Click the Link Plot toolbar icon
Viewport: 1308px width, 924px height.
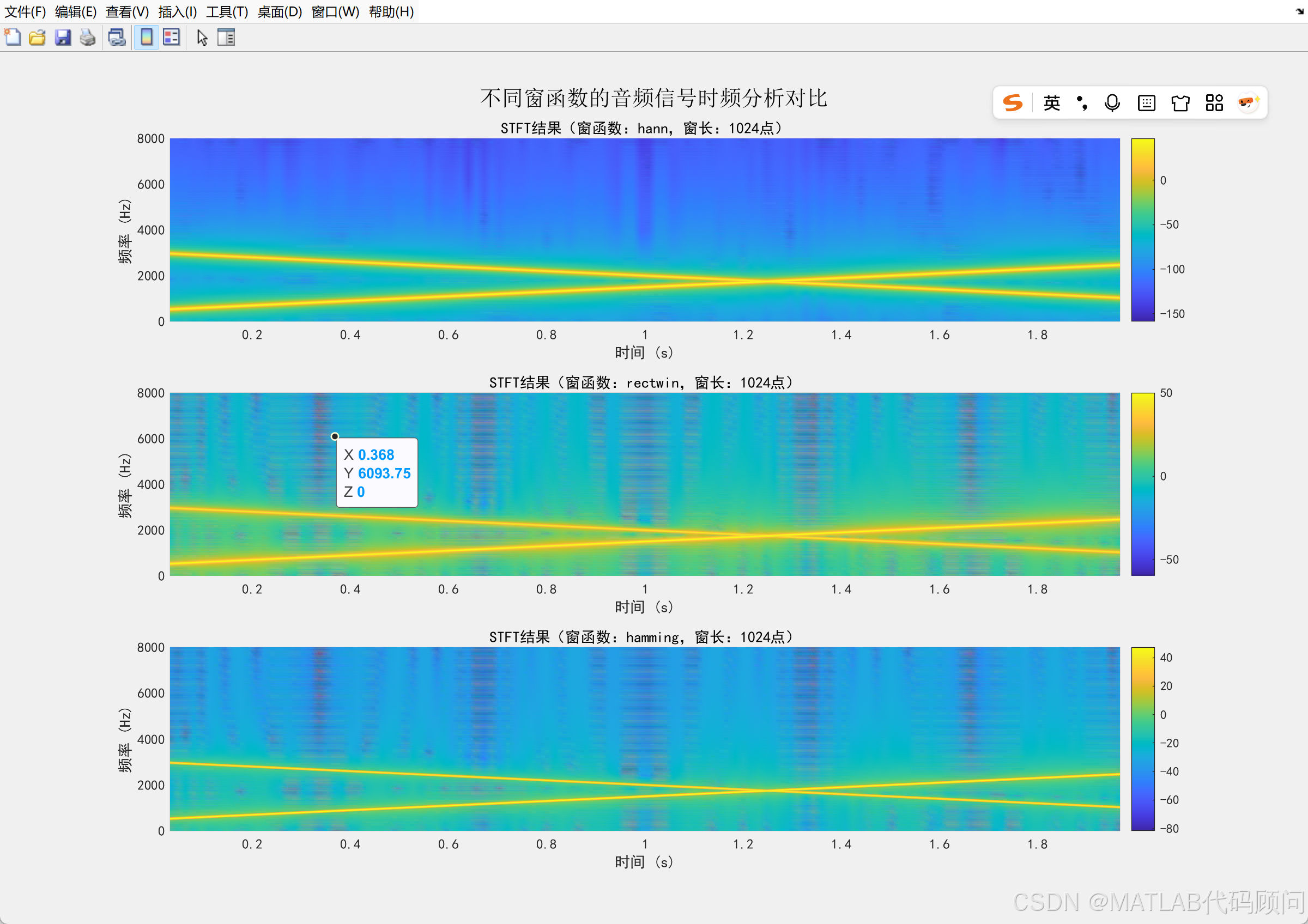tap(117, 38)
